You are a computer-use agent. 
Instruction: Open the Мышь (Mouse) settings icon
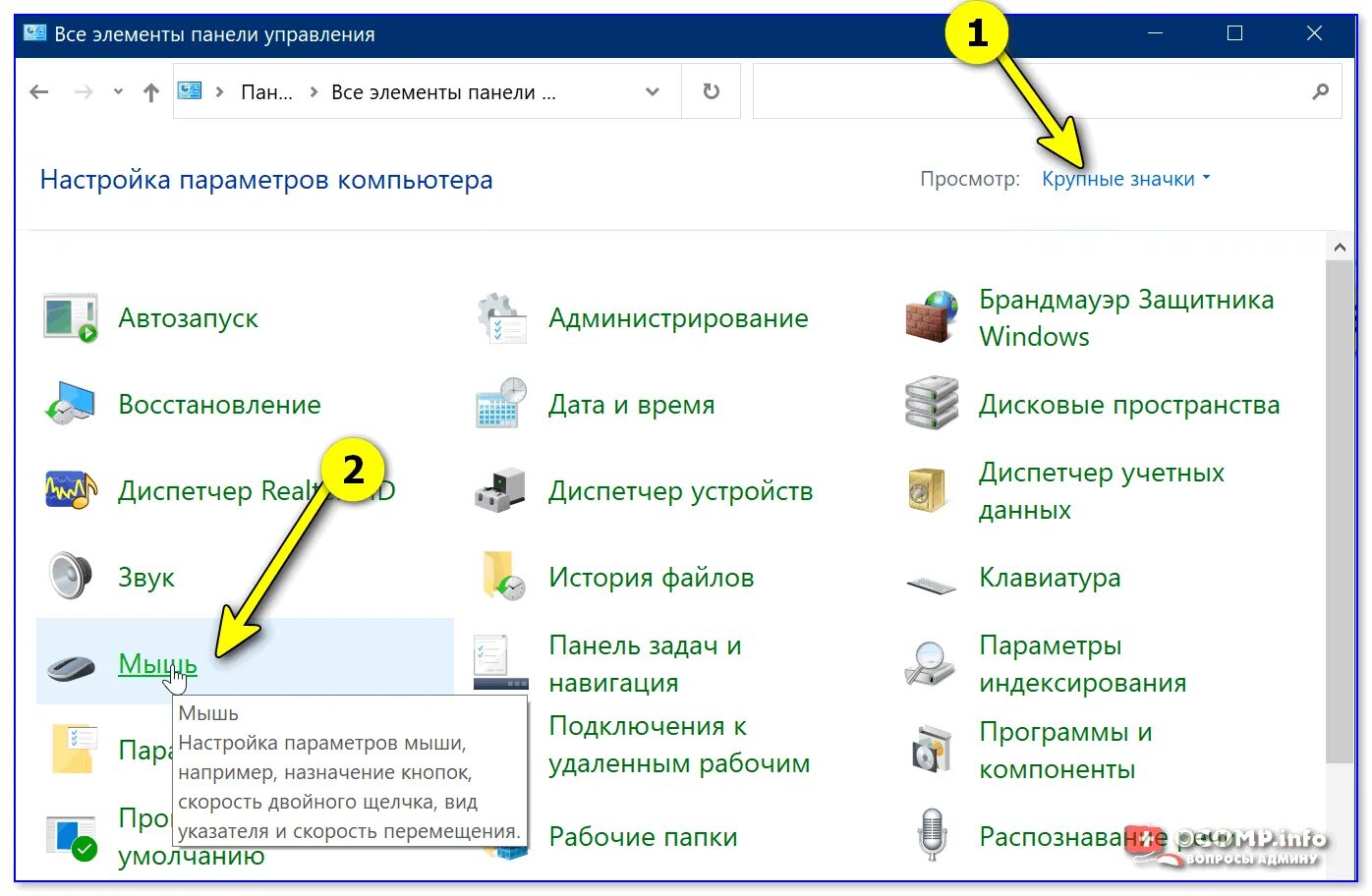pyautogui.click(x=155, y=663)
